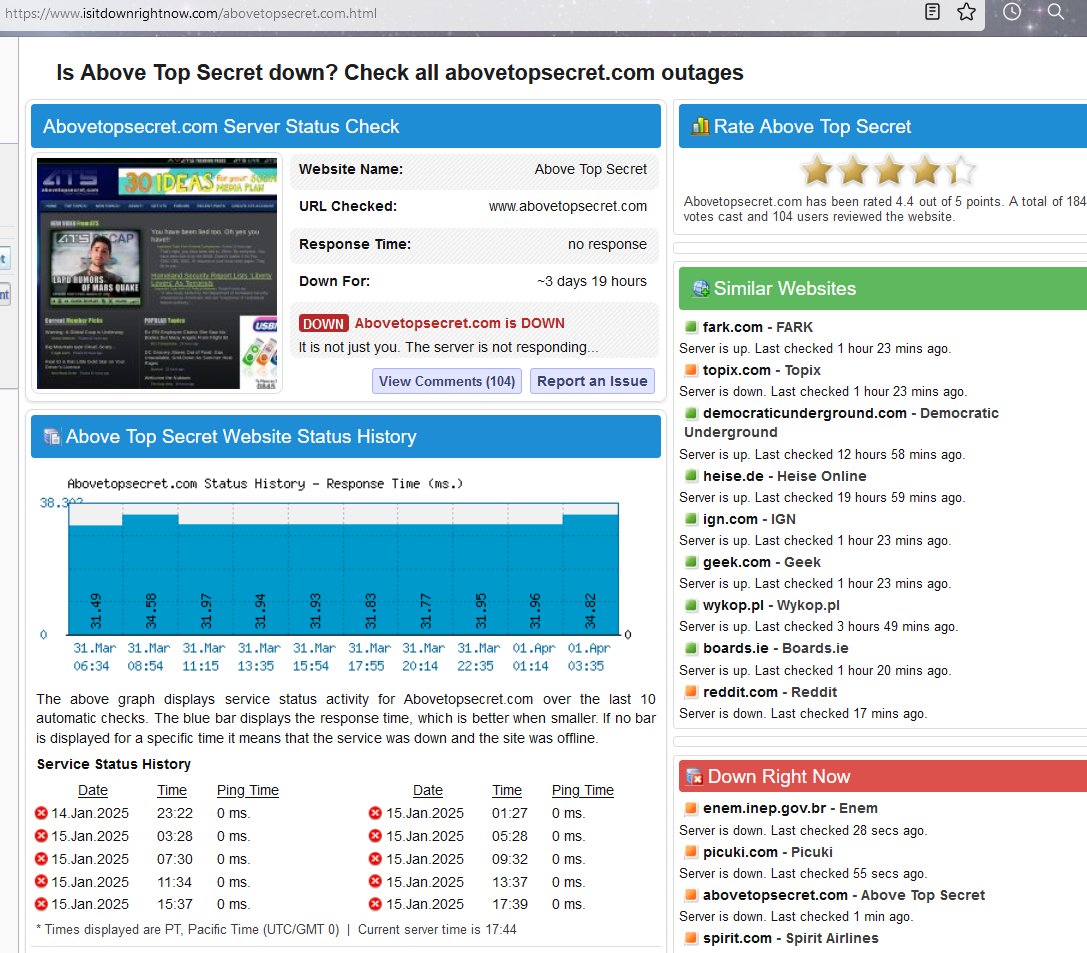
Task: Click the red DOWN status badge
Action: point(323,324)
